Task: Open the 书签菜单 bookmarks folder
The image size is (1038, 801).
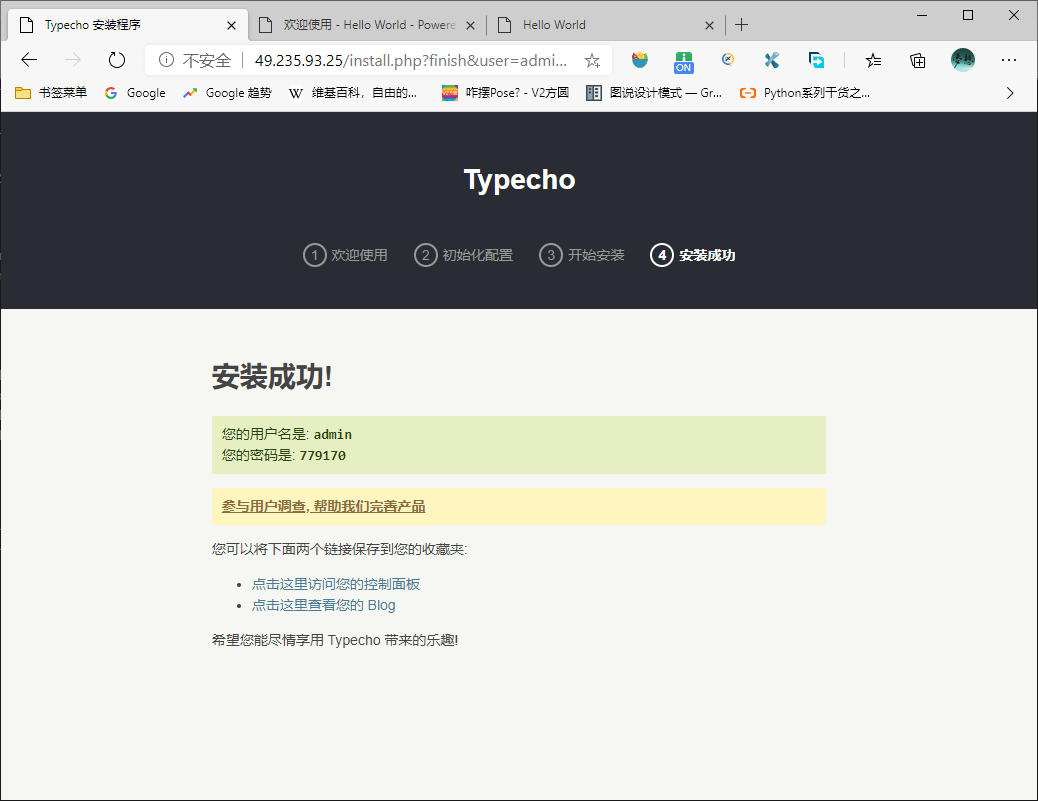Action: coord(51,93)
